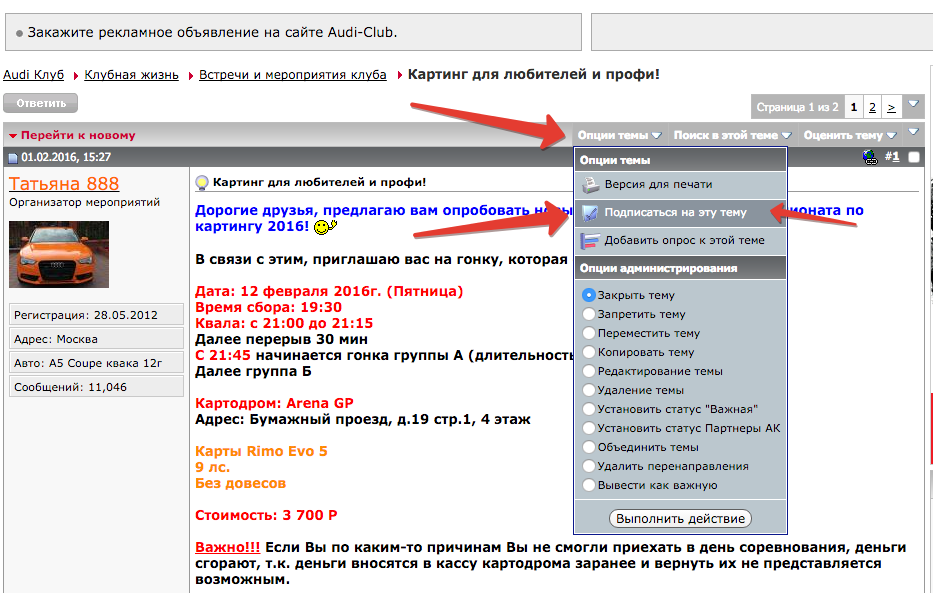Viewport: 933px width, 593px height.
Task: Click the smiley emoticon after картингу 2016
Action: pos(325,227)
